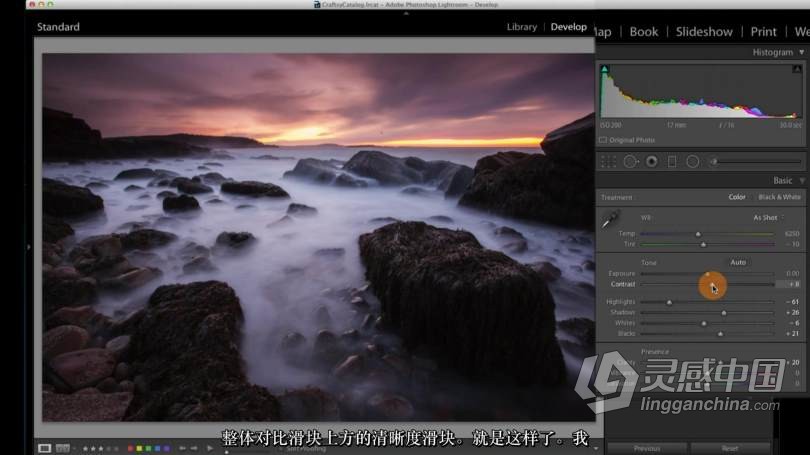Click the Reset button

[730, 448]
